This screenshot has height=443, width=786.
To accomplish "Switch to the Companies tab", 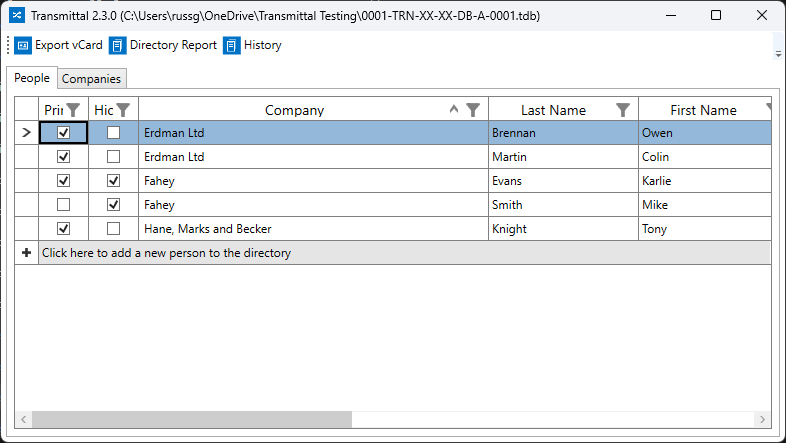I will click(x=92, y=79).
